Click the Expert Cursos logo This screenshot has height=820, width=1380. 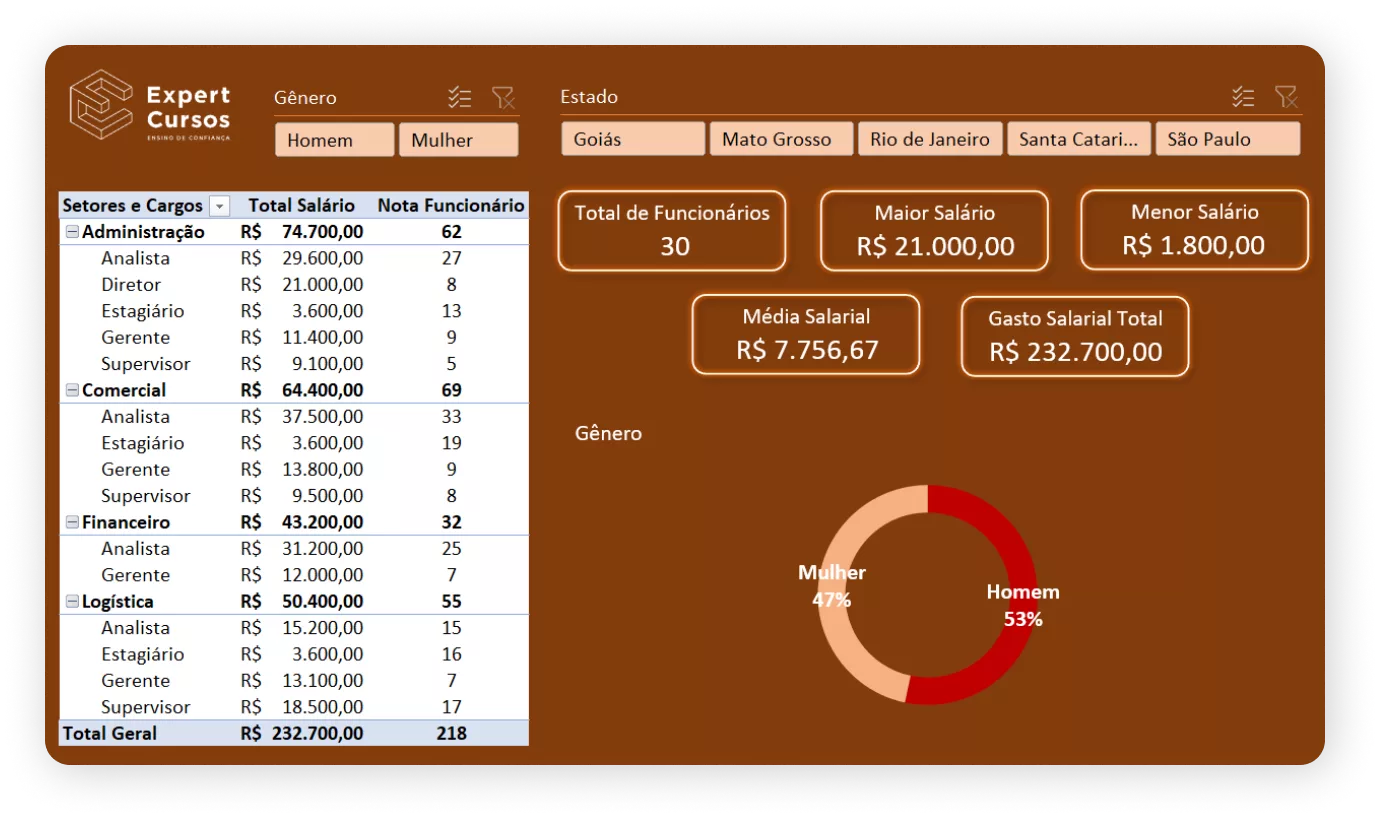(x=148, y=108)
